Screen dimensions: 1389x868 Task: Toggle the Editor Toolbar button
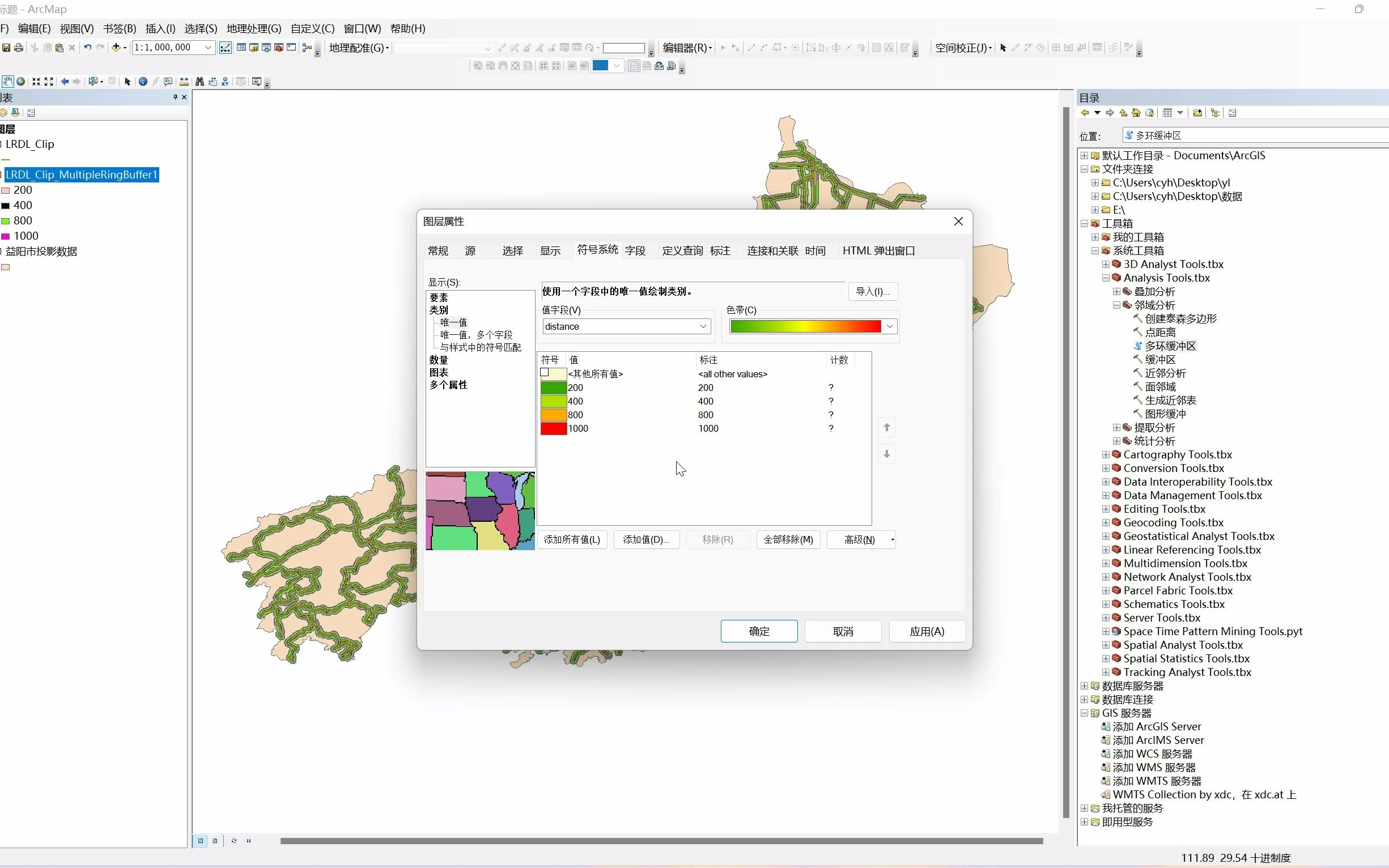[226, 48]
